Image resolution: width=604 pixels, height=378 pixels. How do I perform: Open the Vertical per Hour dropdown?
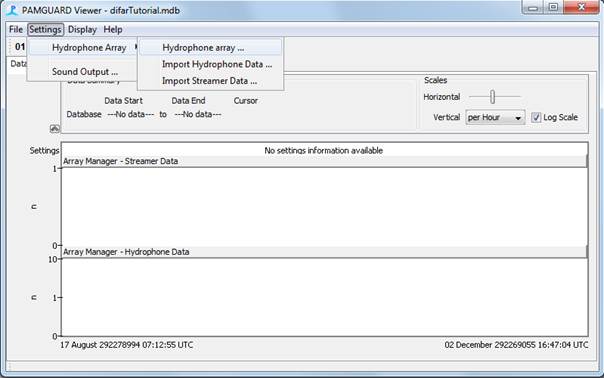[x=495, y=118]
